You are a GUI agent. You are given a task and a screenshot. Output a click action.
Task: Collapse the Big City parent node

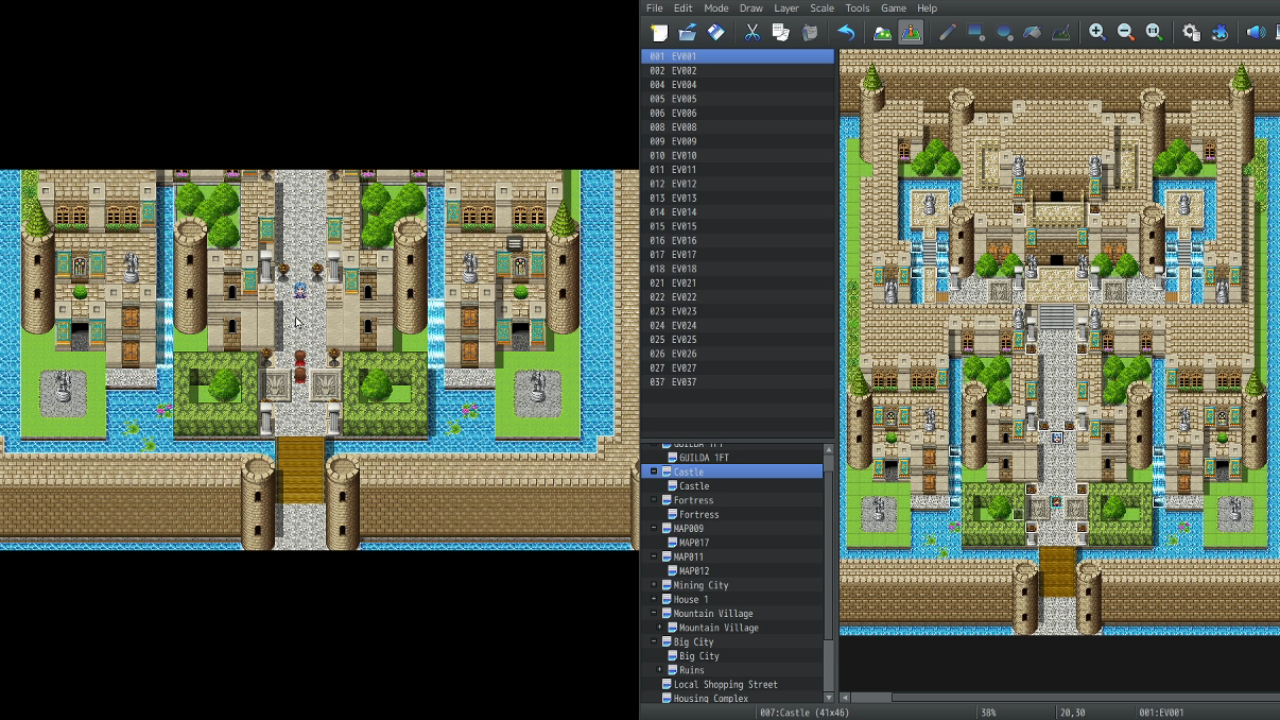coord(654,642)
